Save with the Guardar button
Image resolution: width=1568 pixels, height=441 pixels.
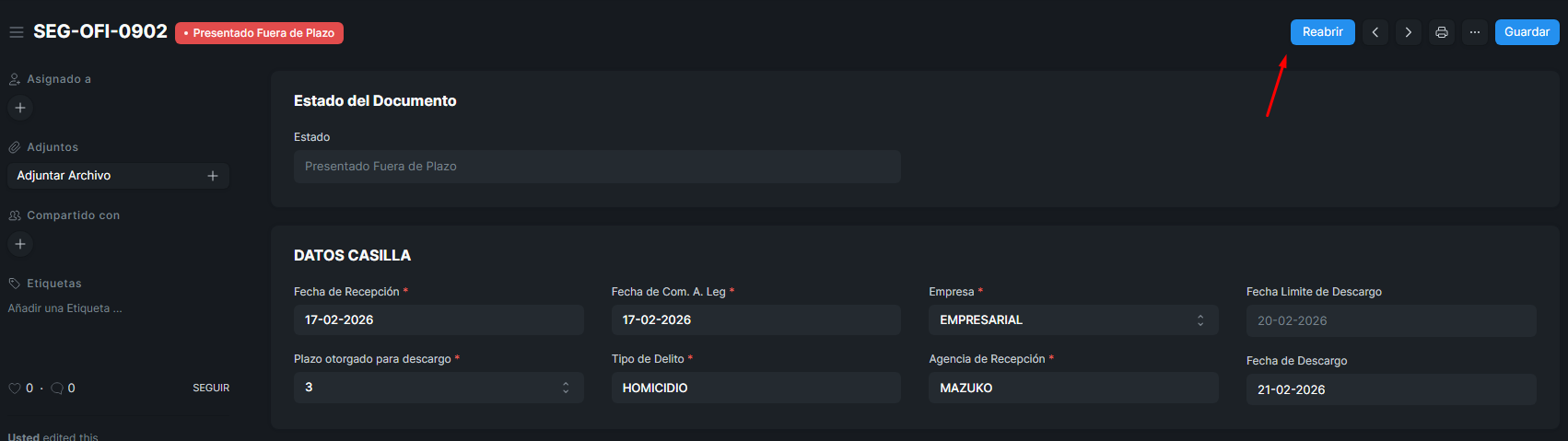click(1527, 32)
